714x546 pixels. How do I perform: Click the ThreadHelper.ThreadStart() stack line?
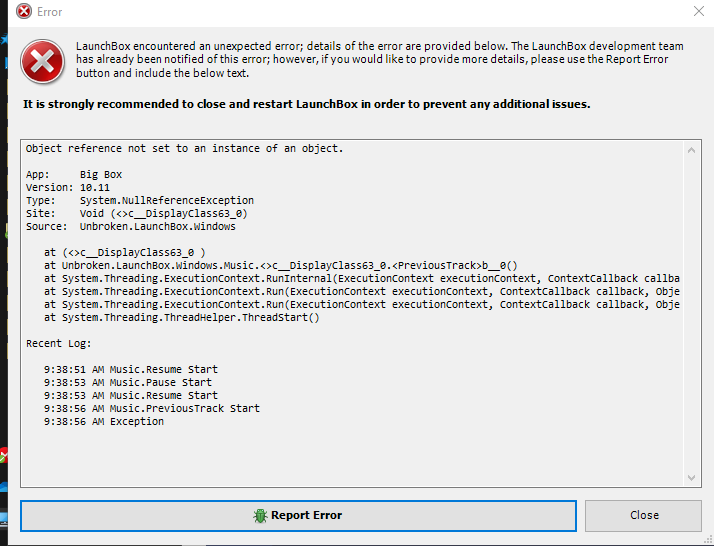(x=182, y=317)
